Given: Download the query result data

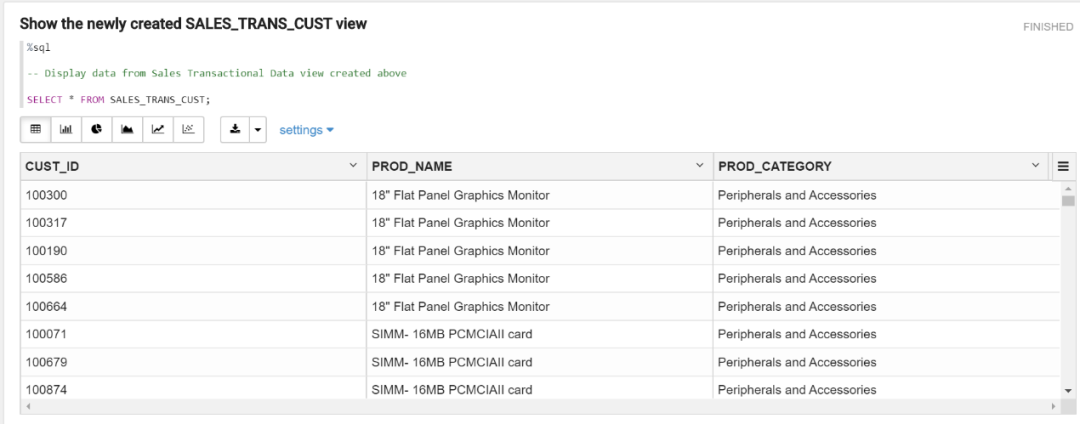Looking at the screenshot, I should (x=233, y=129).
